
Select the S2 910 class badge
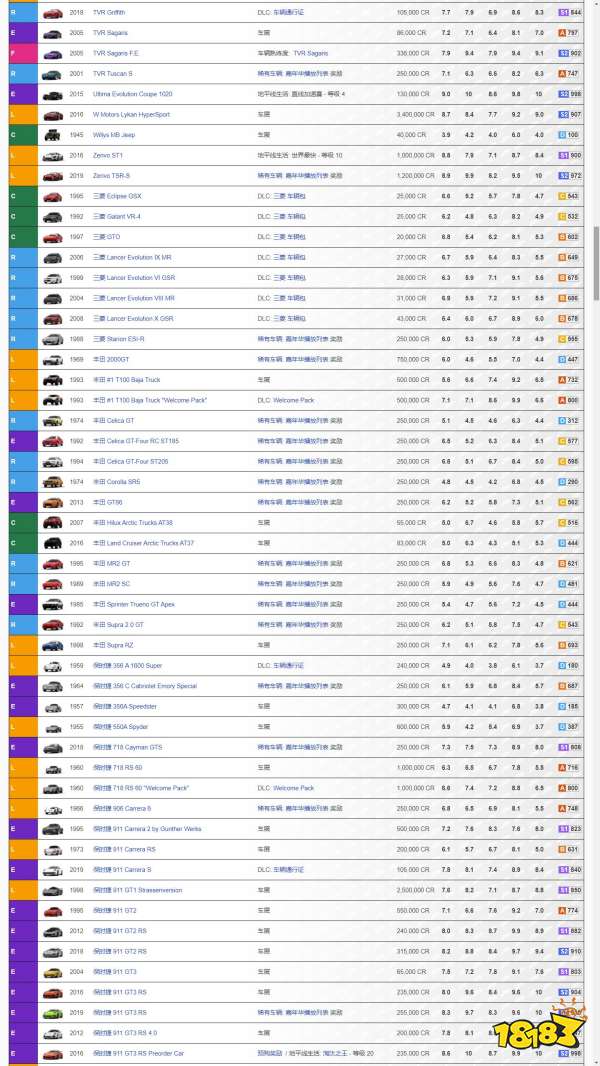coord(569,951)
